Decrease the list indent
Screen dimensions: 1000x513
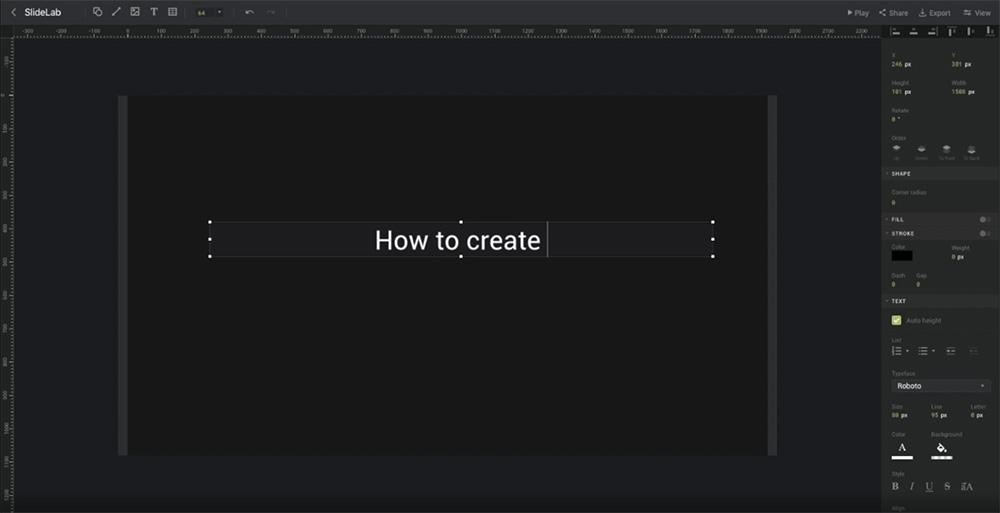pyautogui.click(x=950, y=351)
